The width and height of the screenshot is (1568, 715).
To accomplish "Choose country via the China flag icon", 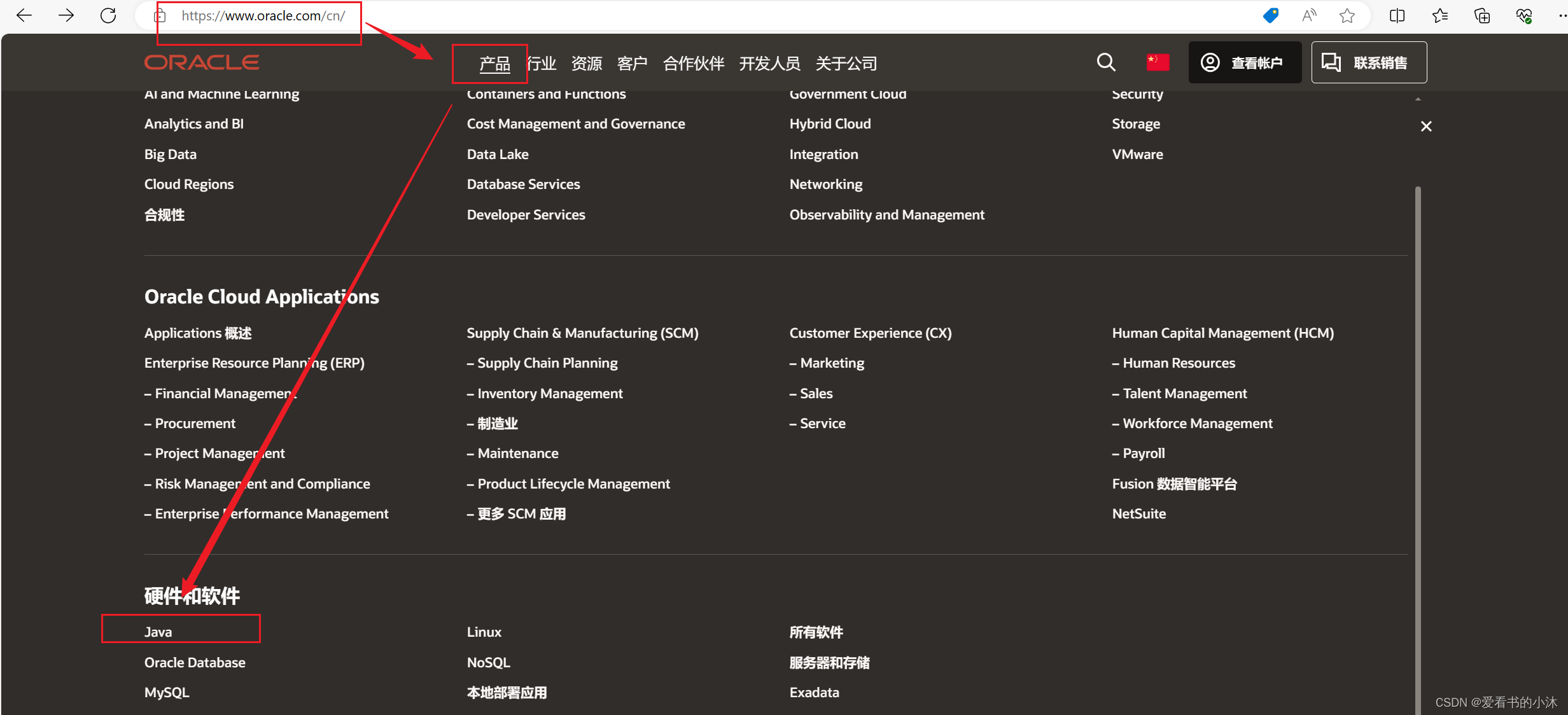I will 1158,62.
